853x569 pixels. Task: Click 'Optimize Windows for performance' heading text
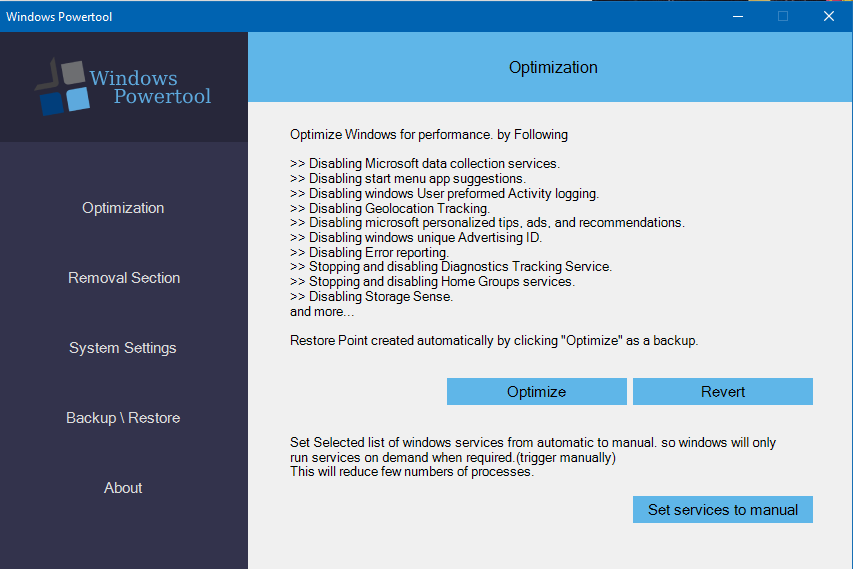[429, 134]
